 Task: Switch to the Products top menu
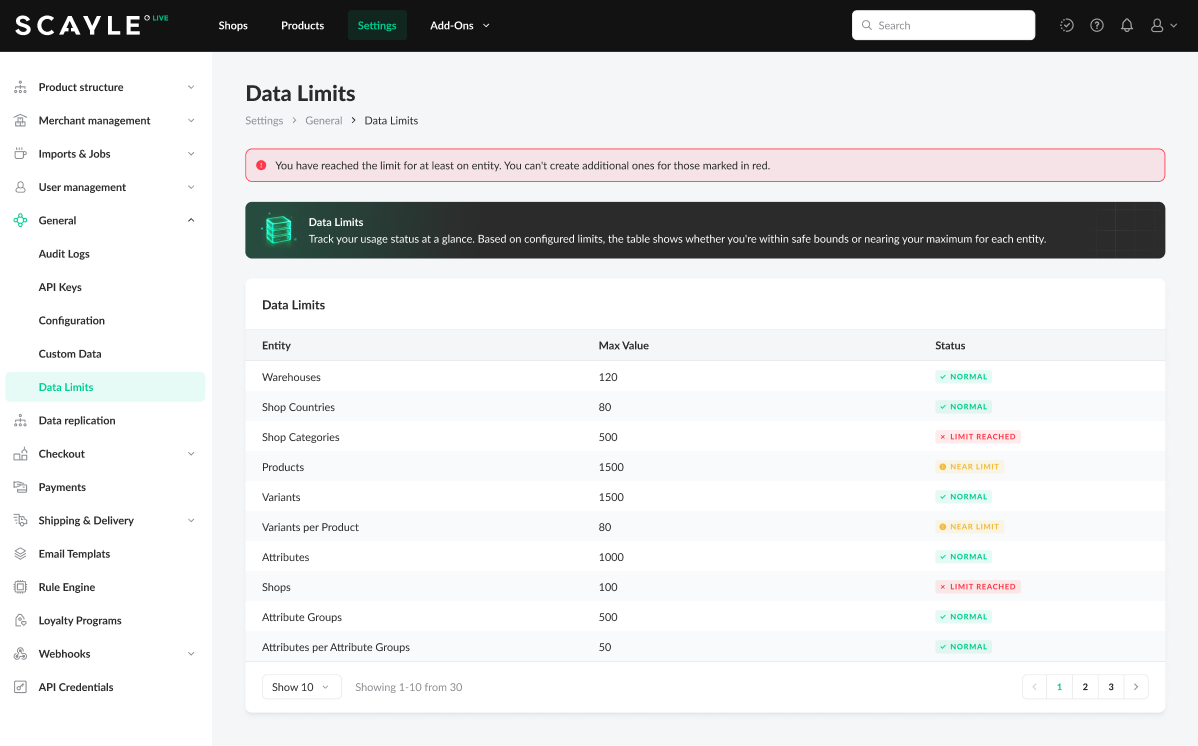coord(302,26)
